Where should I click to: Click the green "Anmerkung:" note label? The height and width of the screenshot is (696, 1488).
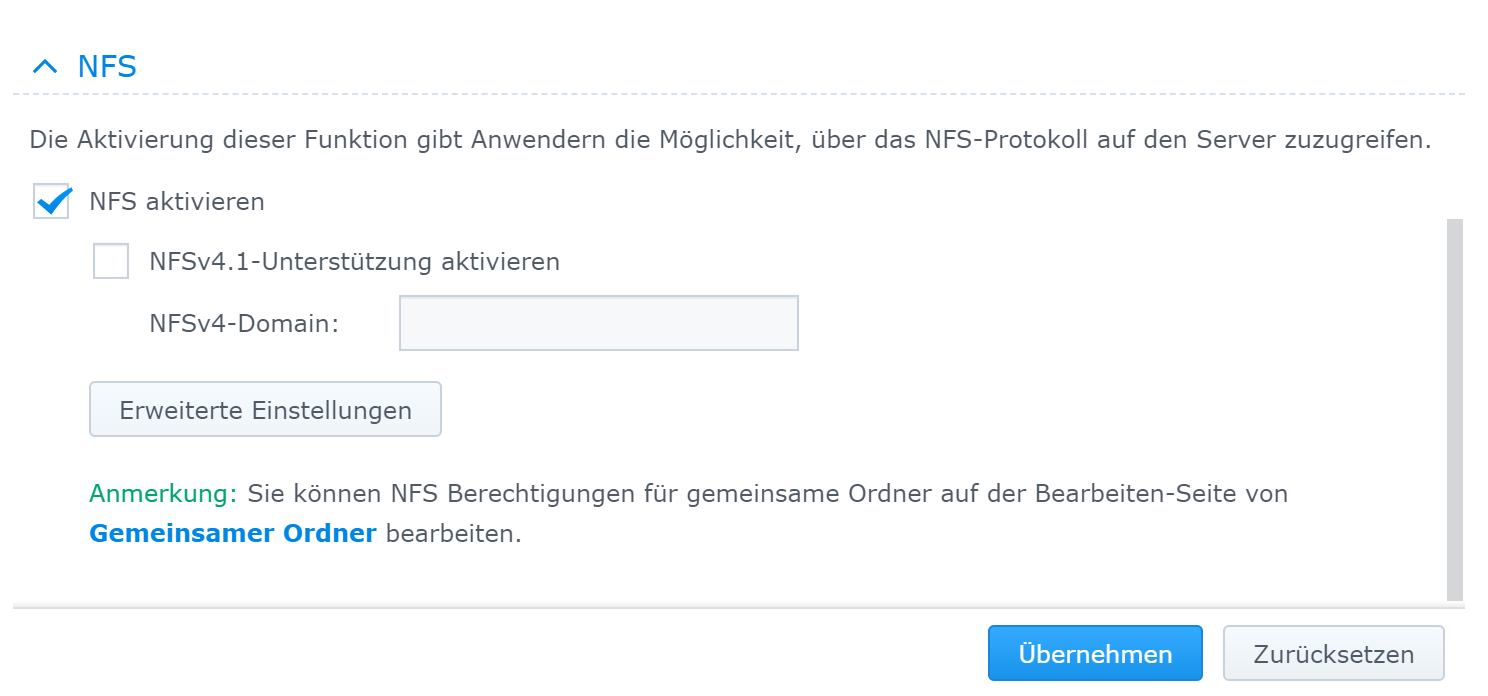[163, 493]
